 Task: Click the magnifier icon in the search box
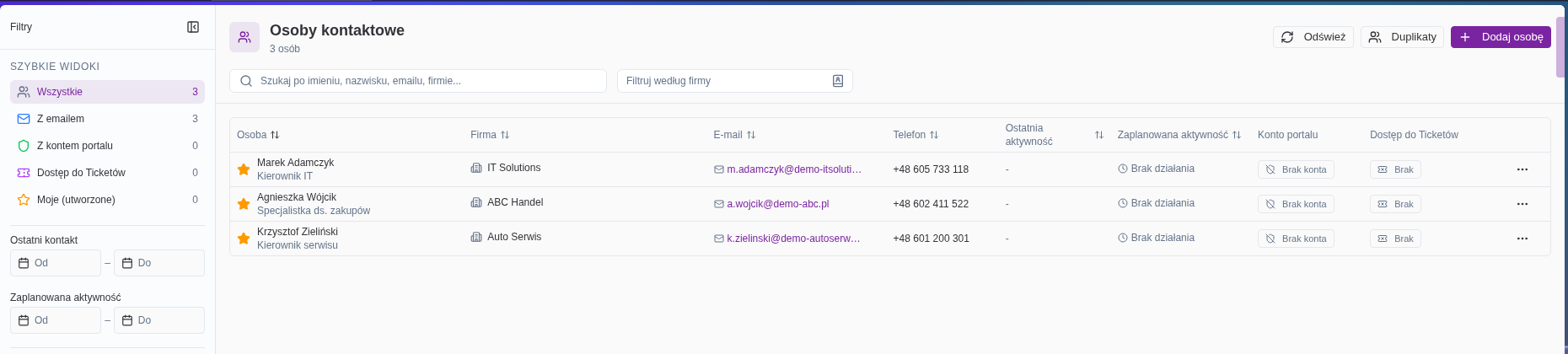(x=246, y=81)
